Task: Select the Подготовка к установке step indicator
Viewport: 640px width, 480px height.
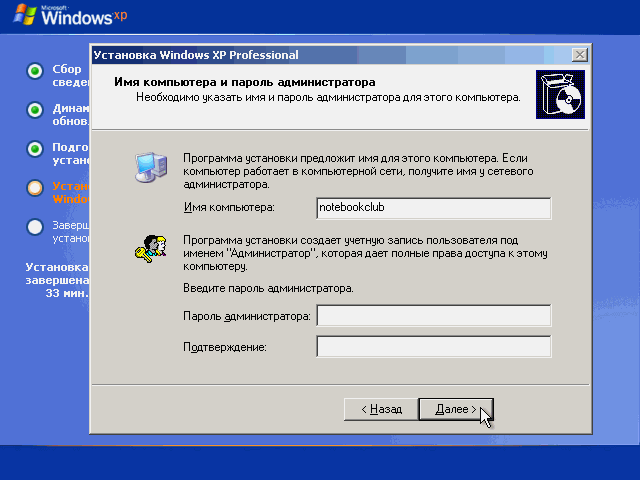Action: [x=35, y=149]
